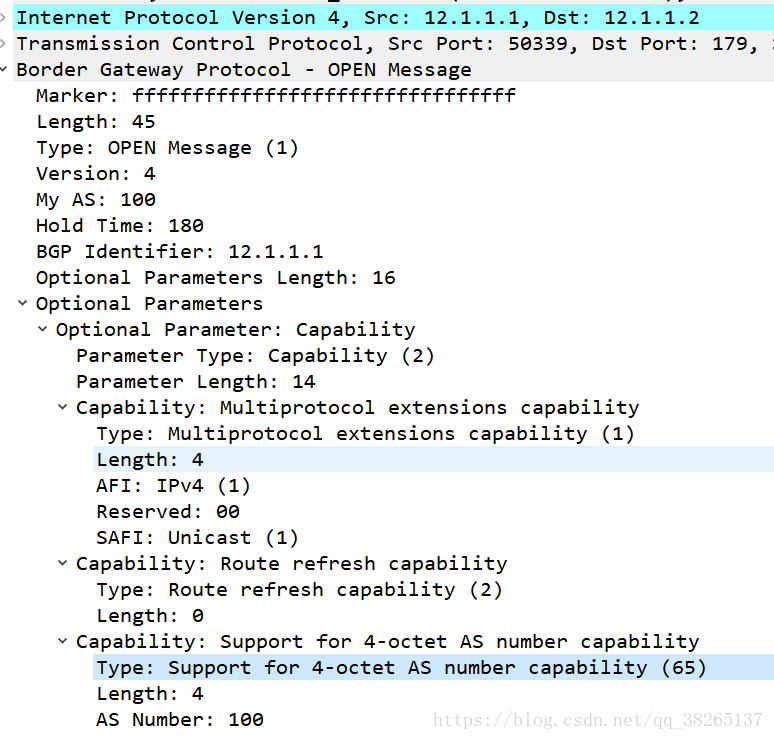
Task: Select Type: OPEN Message (1) row
Action: click(167, 148)
